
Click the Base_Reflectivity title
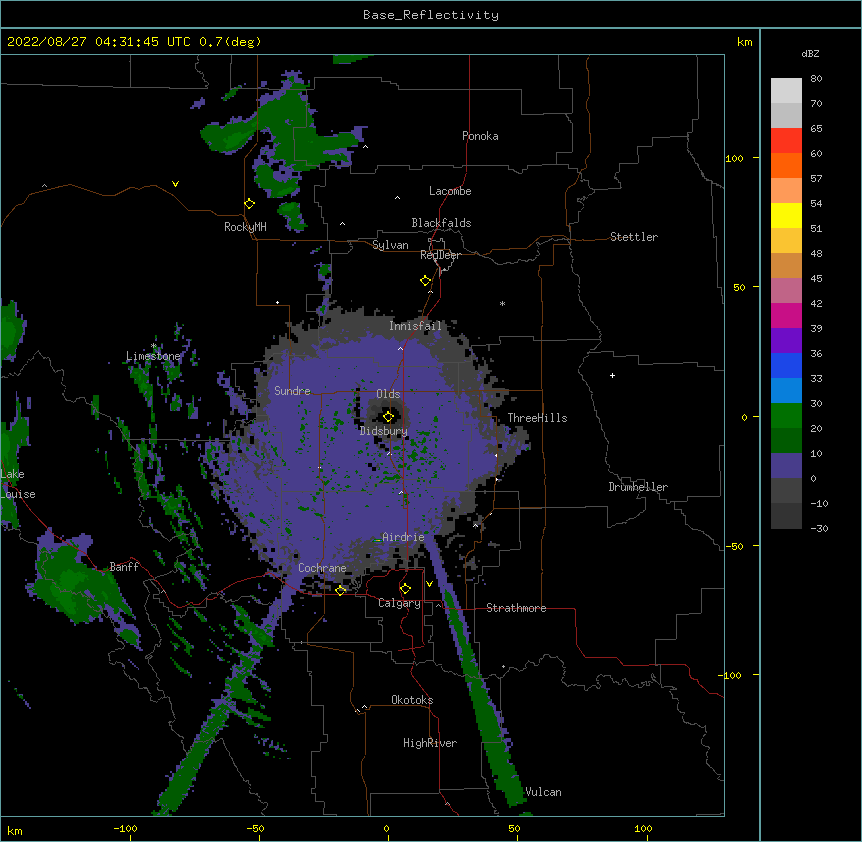tap(431, 15)
